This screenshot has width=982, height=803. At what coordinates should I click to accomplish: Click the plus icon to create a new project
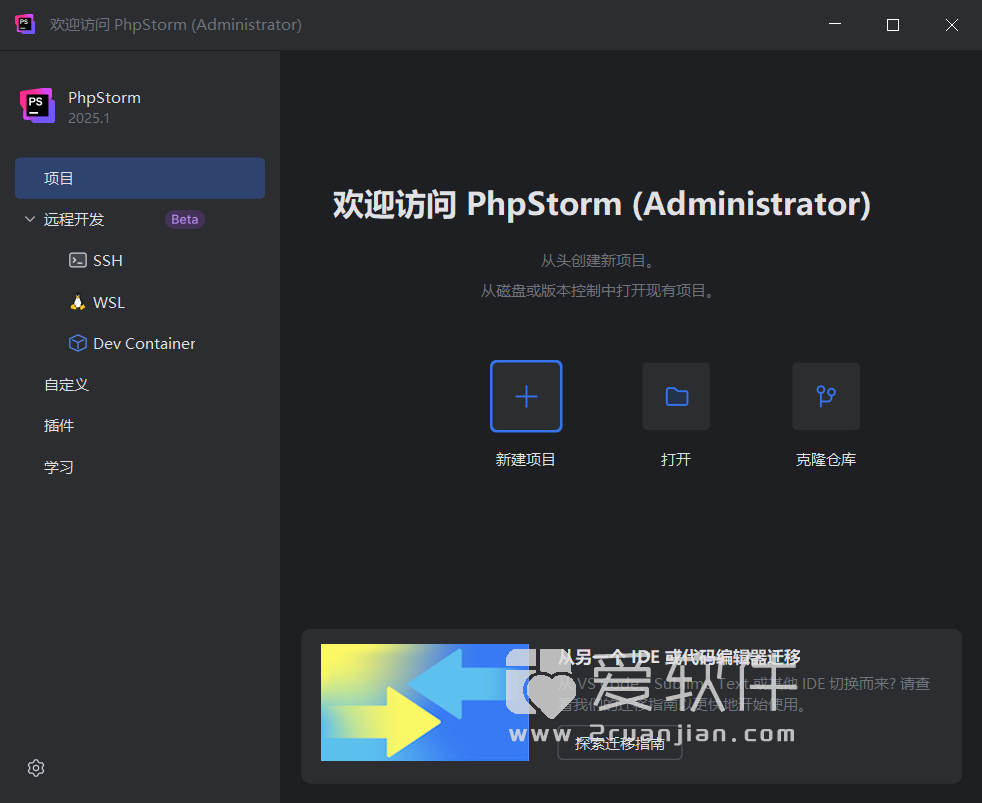click(526, 396)
